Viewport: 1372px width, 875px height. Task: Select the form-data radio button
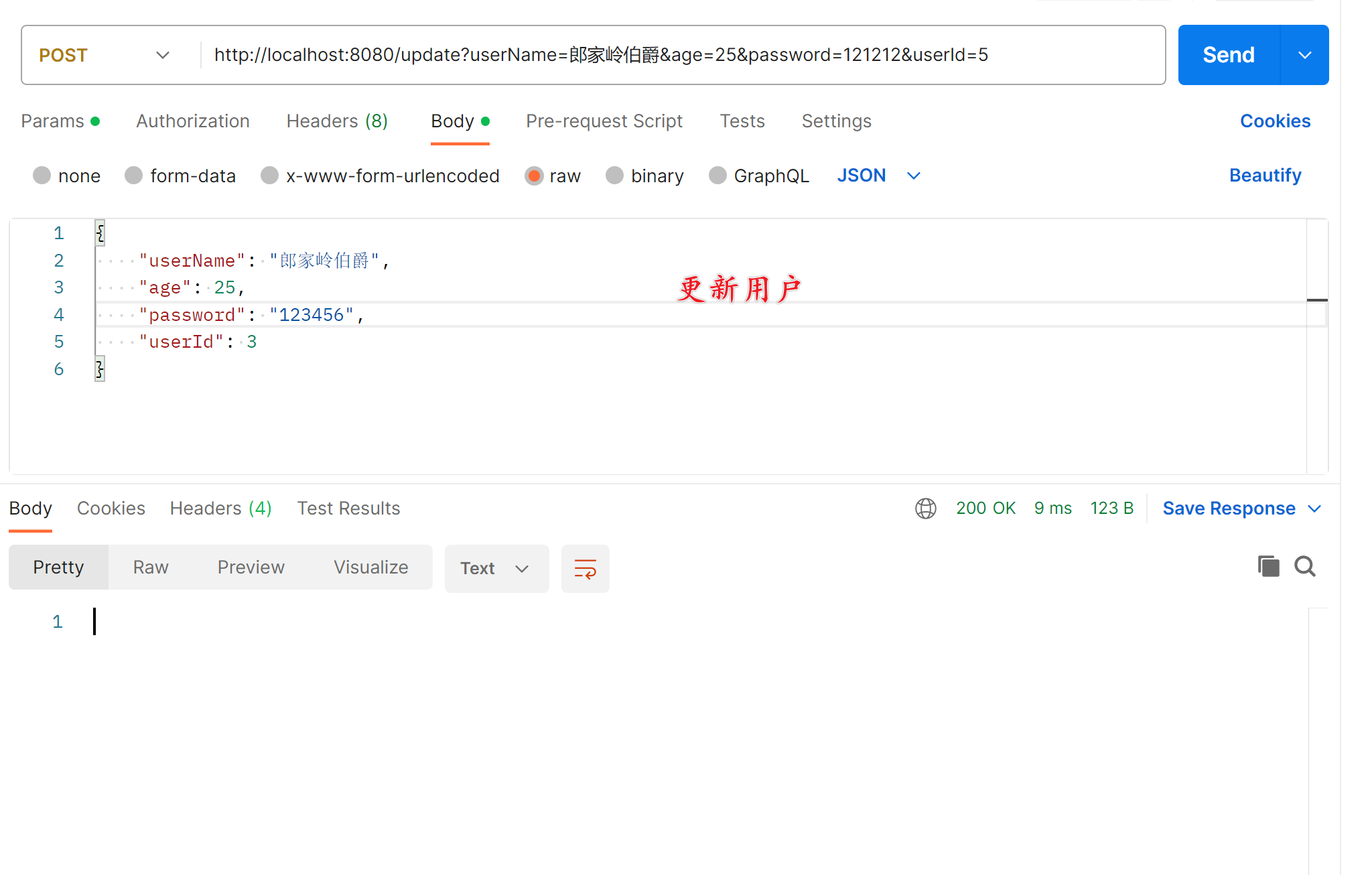coord(133,176)
